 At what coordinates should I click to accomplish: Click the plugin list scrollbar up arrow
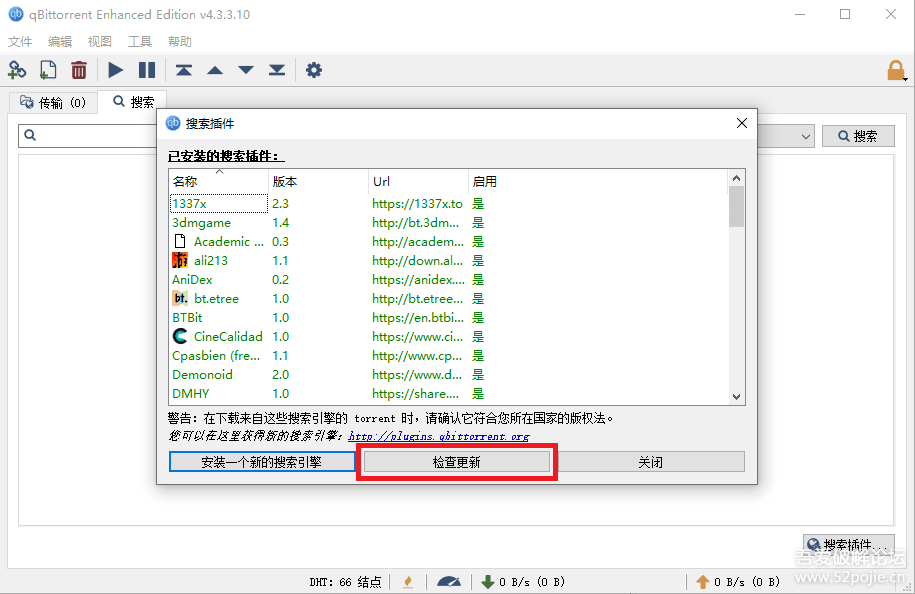pos(736,178)
